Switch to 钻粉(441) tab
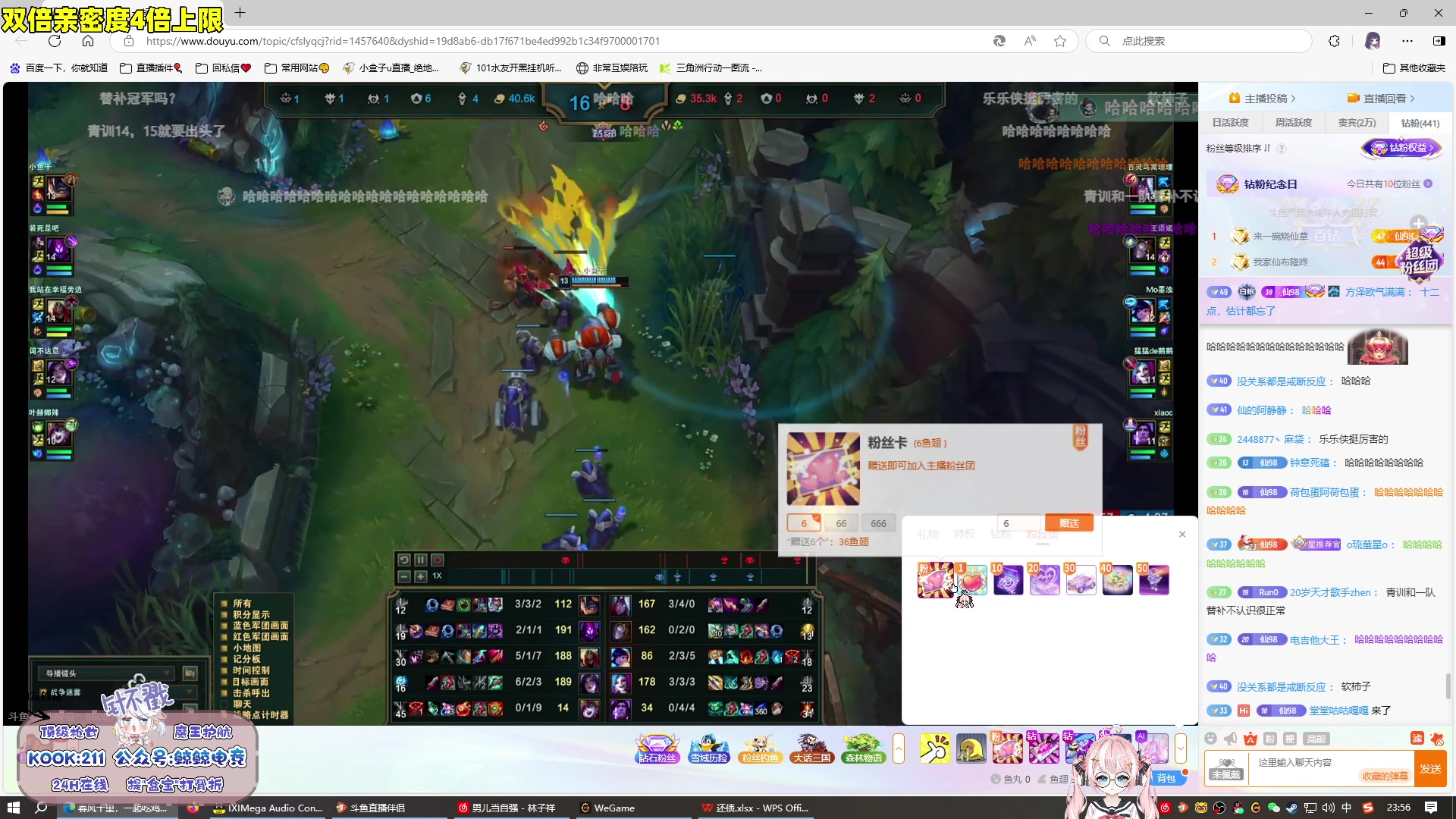This screenshot has width=1456, height=819. (1420, 123)
